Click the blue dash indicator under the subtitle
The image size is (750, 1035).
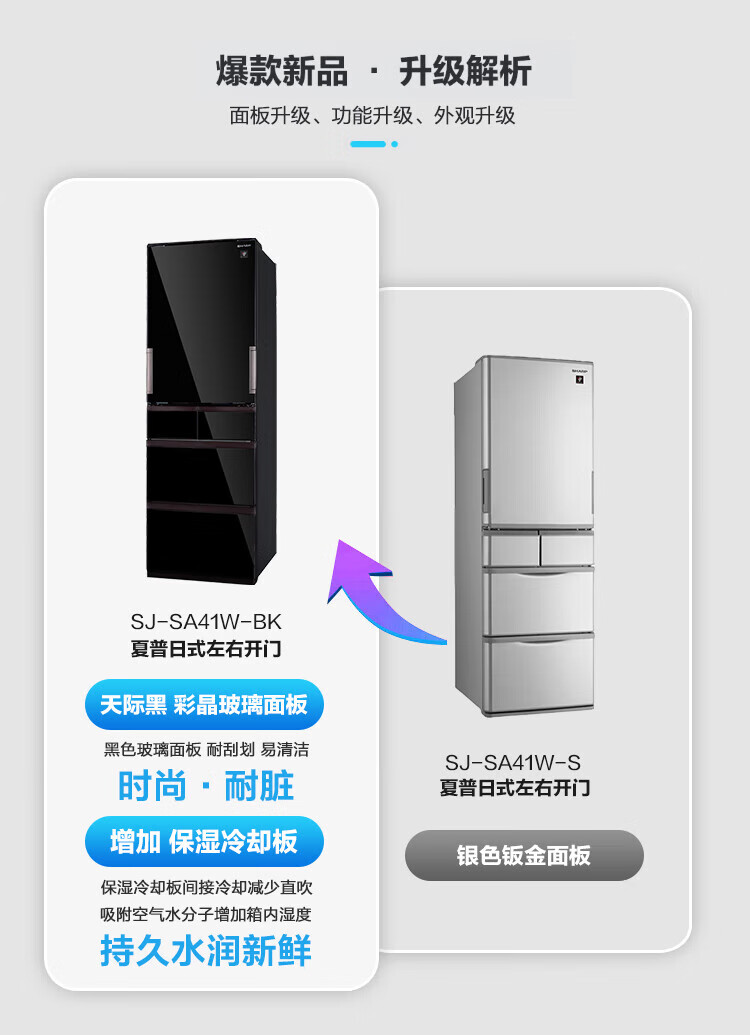tap(368, 144)
